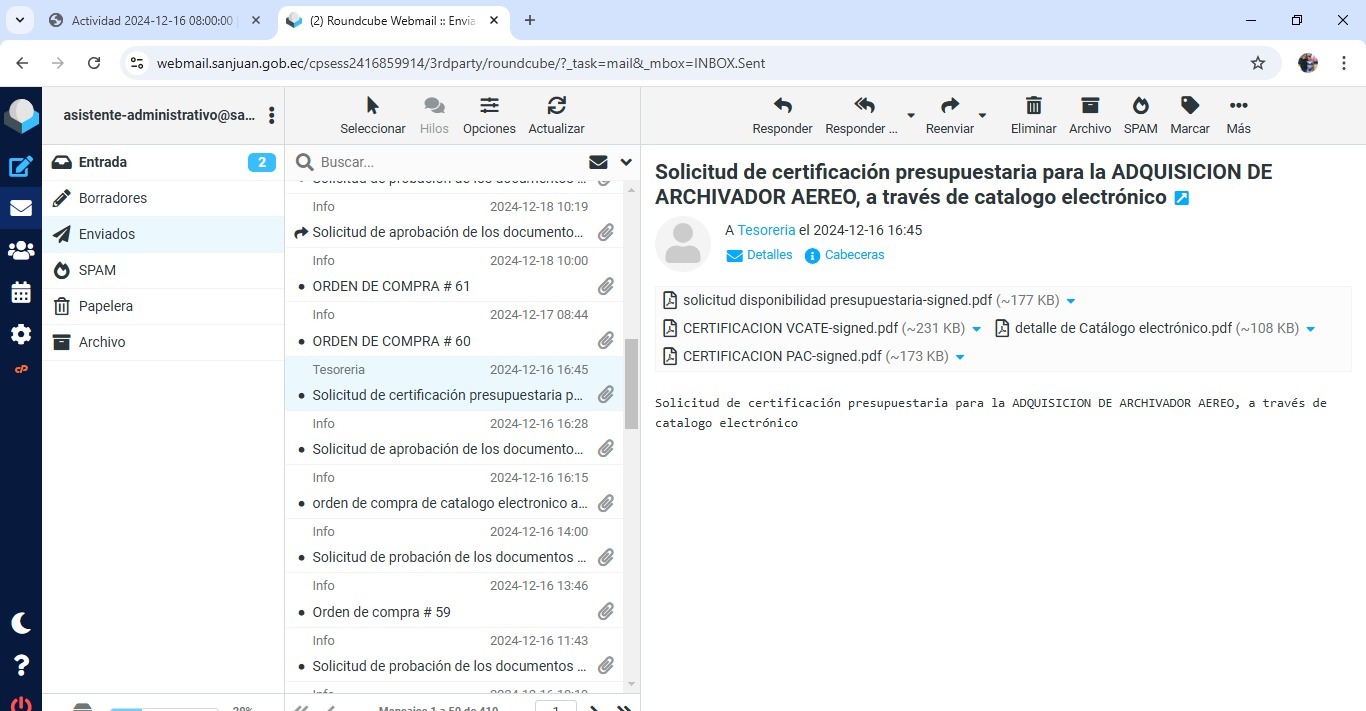The width and height of the screenshot is (1366, 711).
Task: Open dropdown for CERTIFICACION VCATE-signed.pdf
Action: pos(977,329)
